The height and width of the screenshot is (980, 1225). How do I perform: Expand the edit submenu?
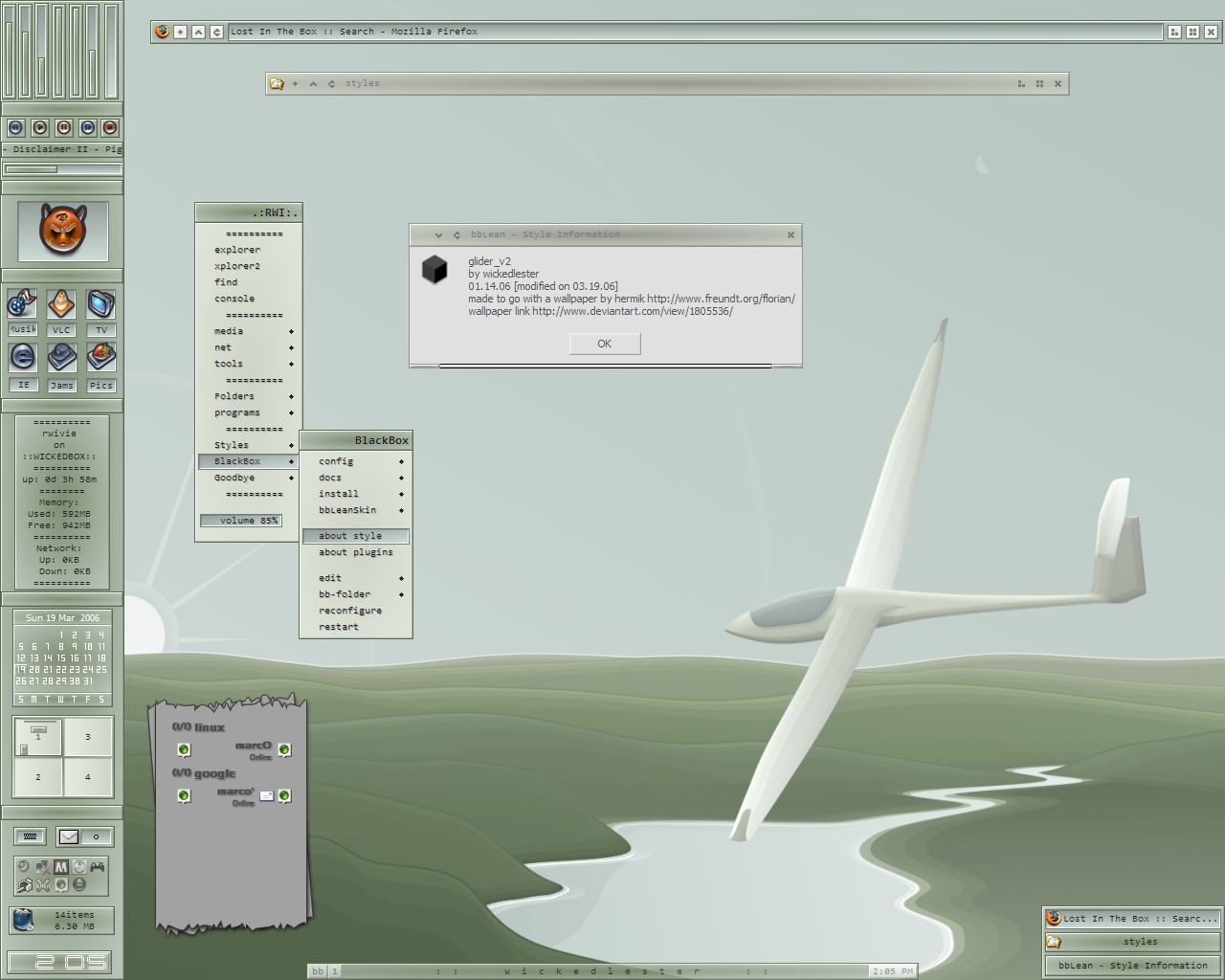pos(356,578)
